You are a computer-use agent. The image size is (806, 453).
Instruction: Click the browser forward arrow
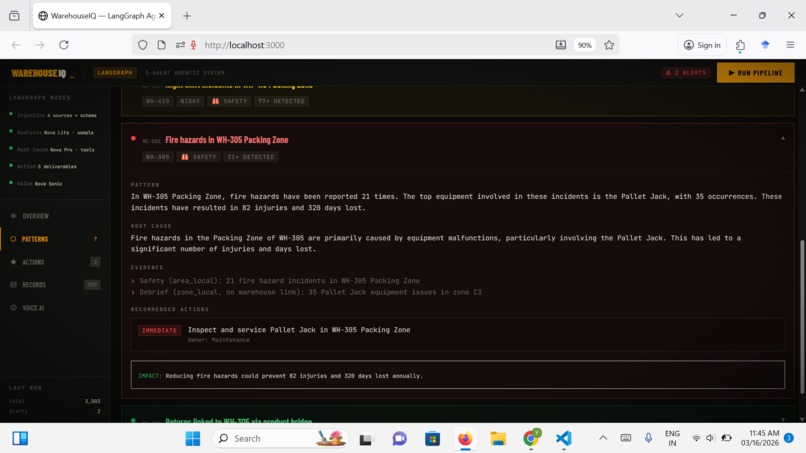pos(40,45)
